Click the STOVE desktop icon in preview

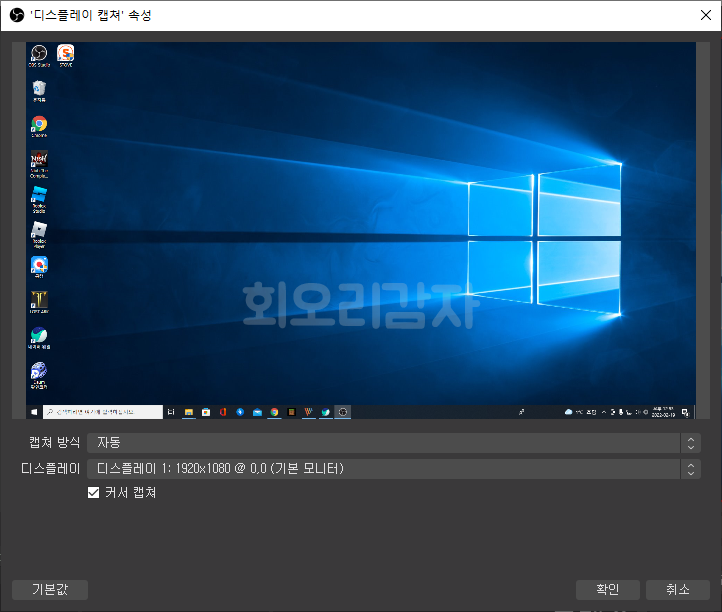(65, 56)
